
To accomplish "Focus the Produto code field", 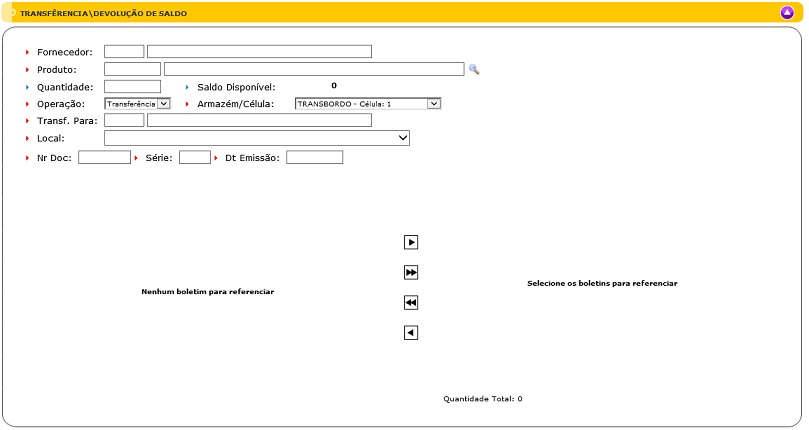I will (132, 69).
